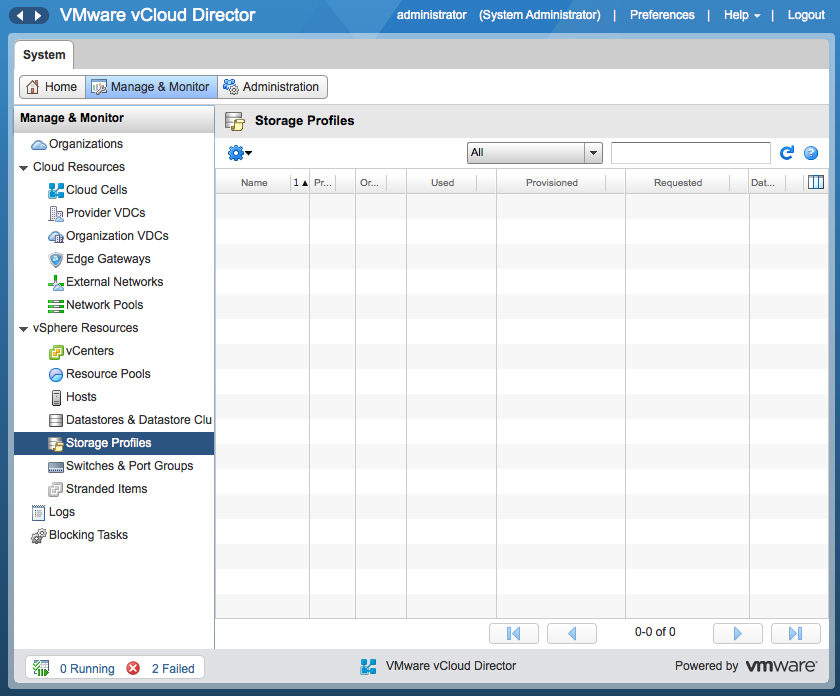Select Stranded Items in the tree

coord(107,489)
